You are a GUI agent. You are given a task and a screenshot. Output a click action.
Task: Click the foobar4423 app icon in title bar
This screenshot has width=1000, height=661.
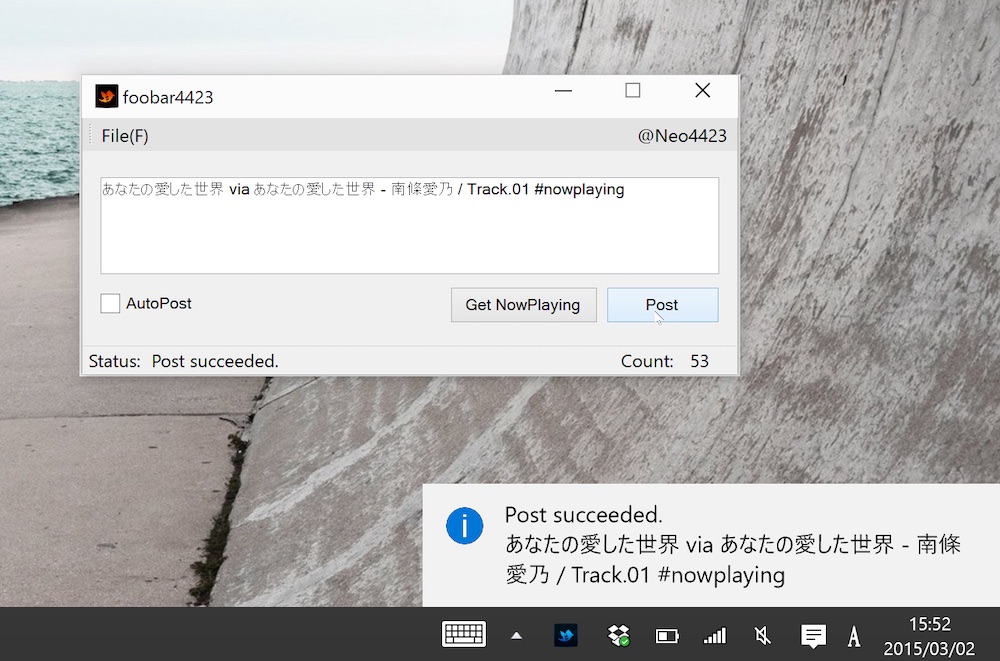(106, 96)
